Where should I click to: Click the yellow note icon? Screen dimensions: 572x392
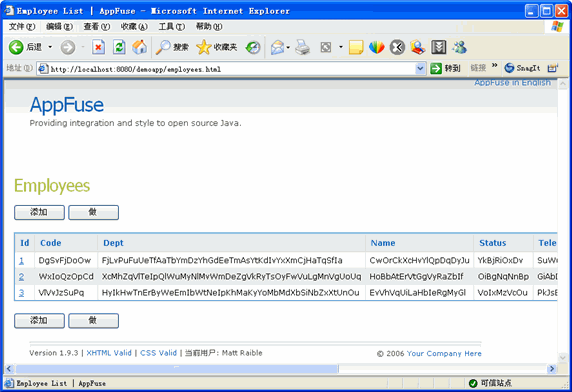click(356, 47)
